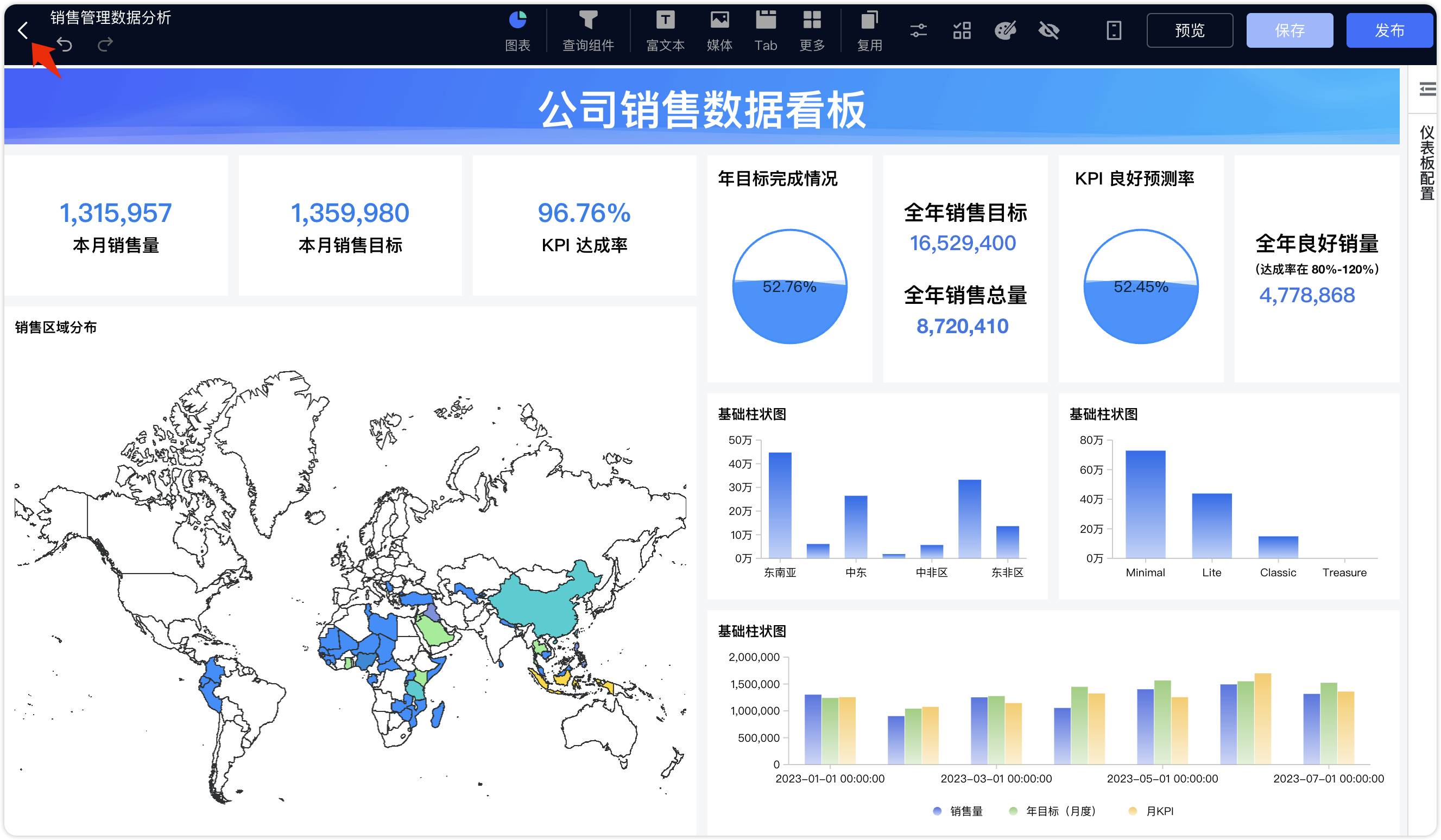
Task: Undo the last edit
Action: [65, 44]
